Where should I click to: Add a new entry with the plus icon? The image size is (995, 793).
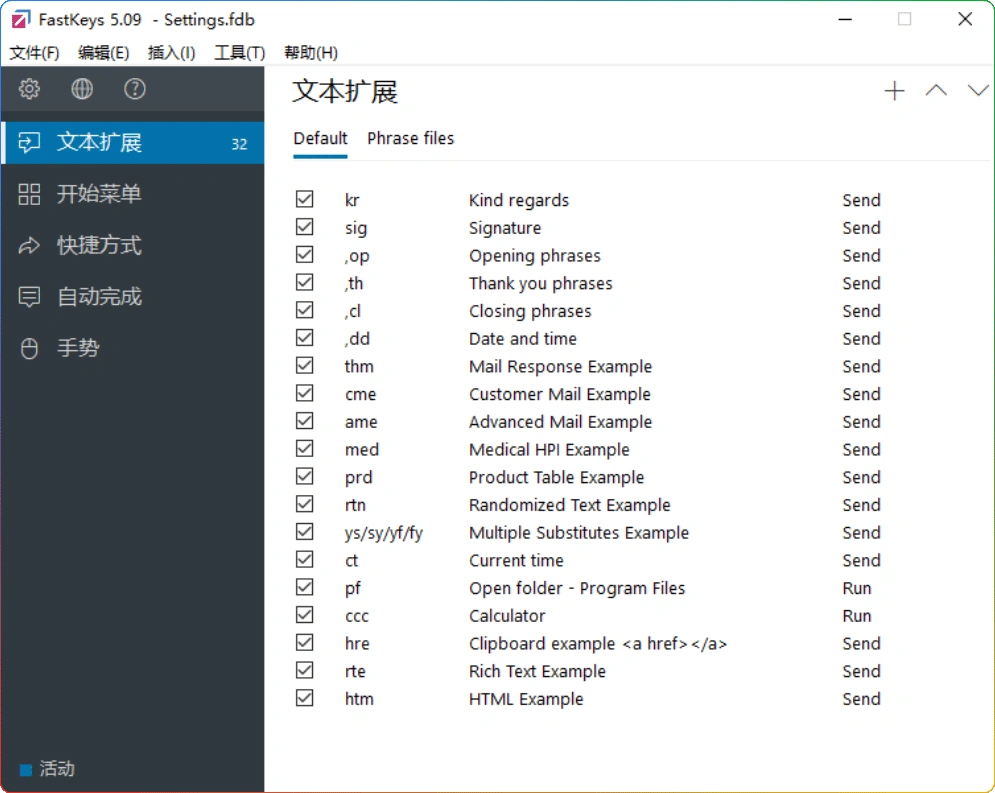pyautogui.click(x=894, y=90)
